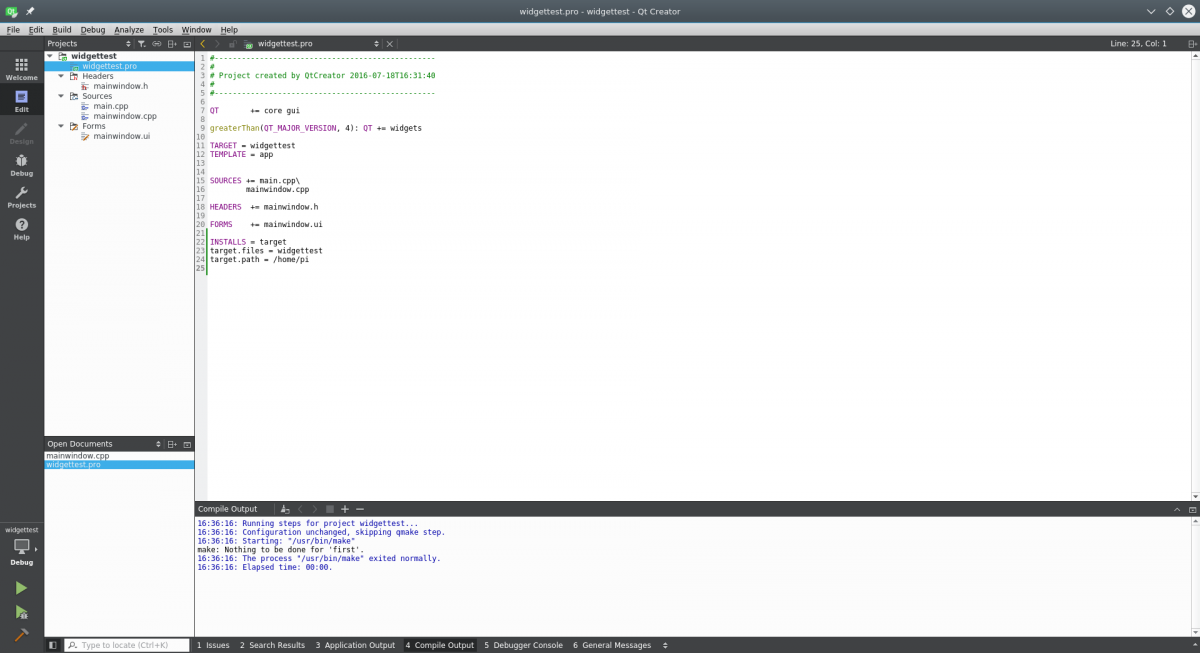Screen dimensions: 1200x653
Task: Select mainwindow.cpp in Open Documents
Action: (77, 455)
